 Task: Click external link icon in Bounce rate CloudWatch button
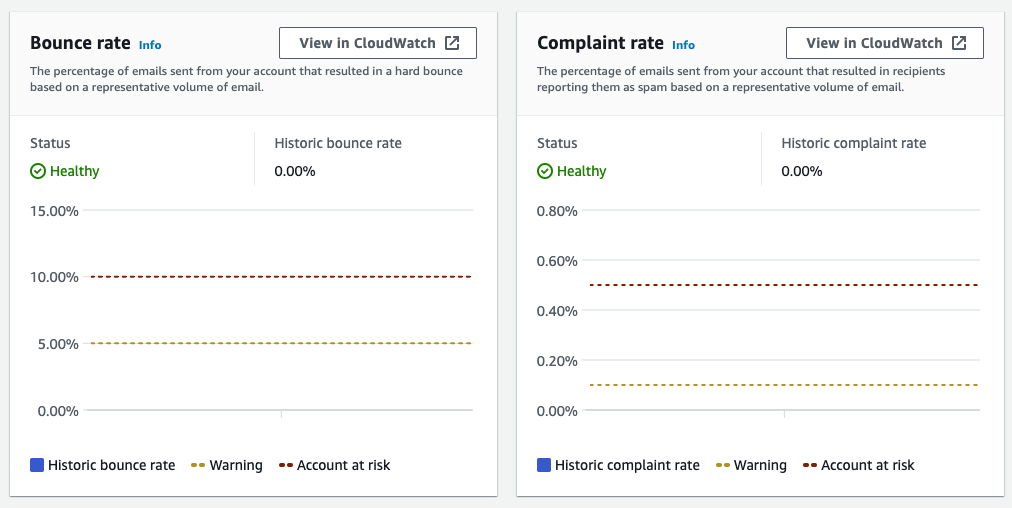(x=452, y=43)
